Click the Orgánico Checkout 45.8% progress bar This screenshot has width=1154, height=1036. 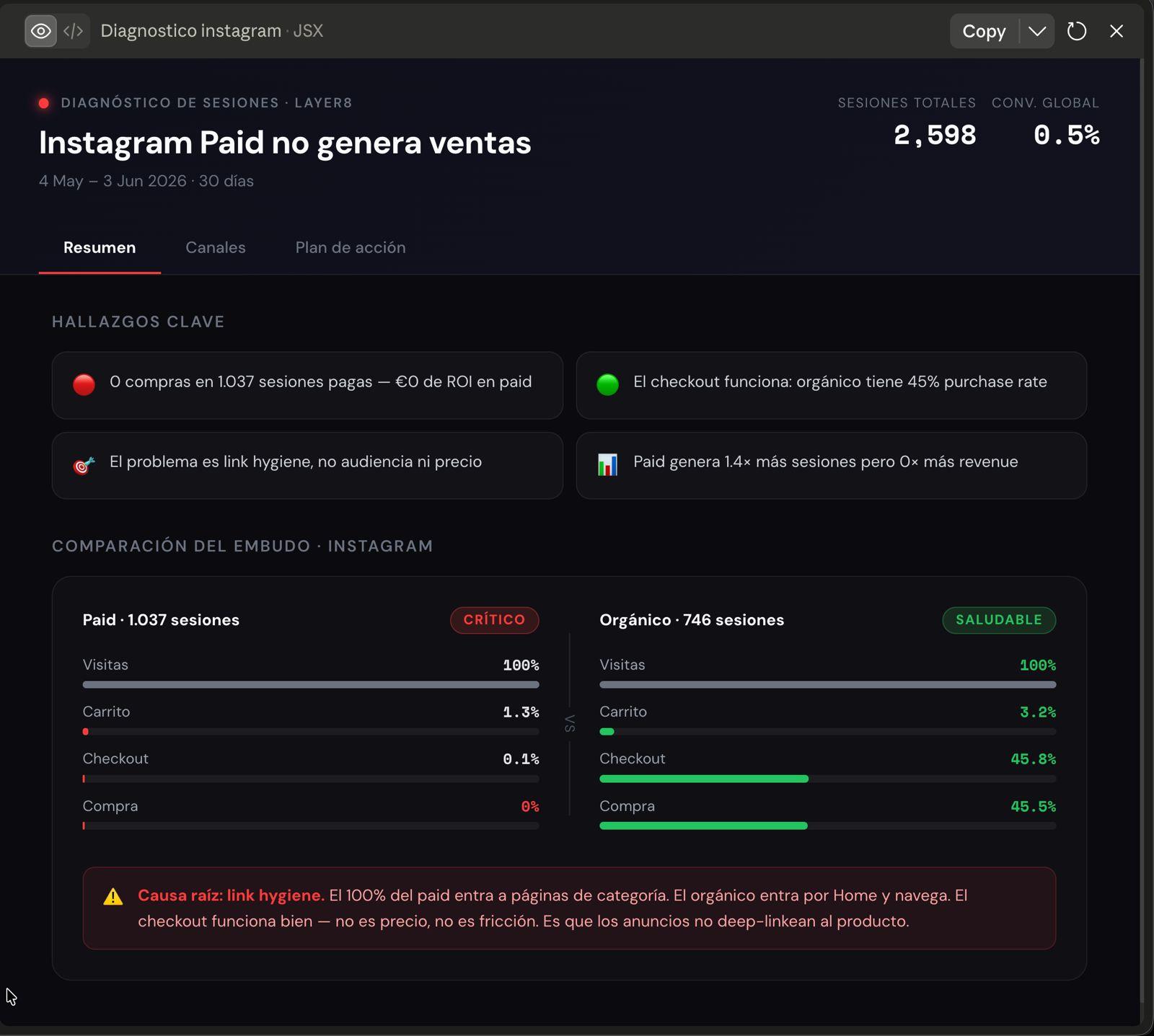[827, 779]
